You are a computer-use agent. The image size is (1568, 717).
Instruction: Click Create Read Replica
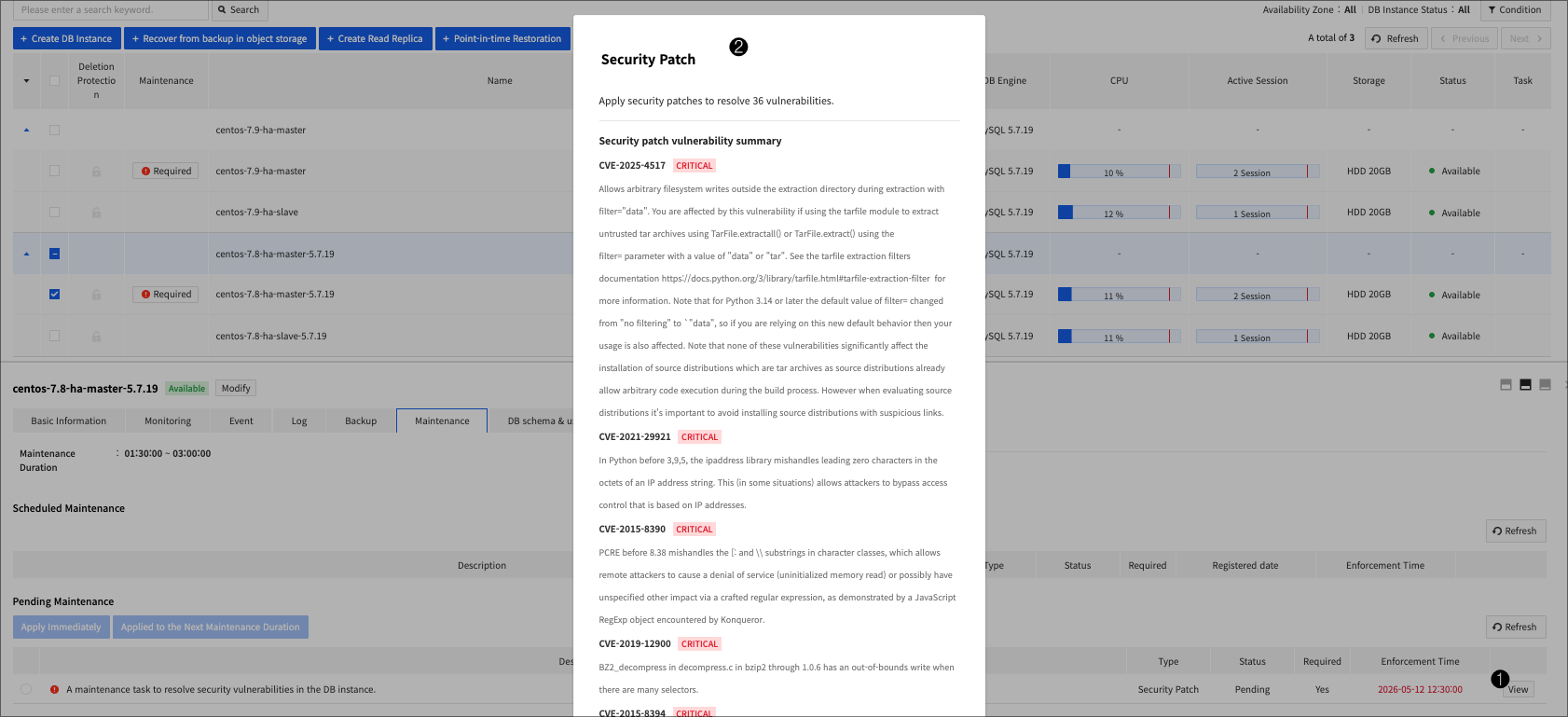(375, 39)
